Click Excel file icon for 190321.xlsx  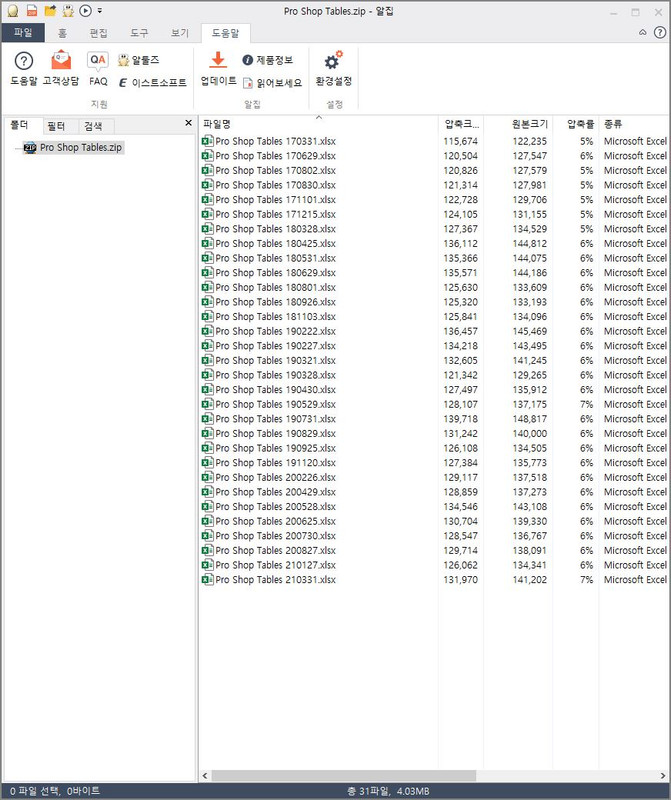(x=207, y=361)
